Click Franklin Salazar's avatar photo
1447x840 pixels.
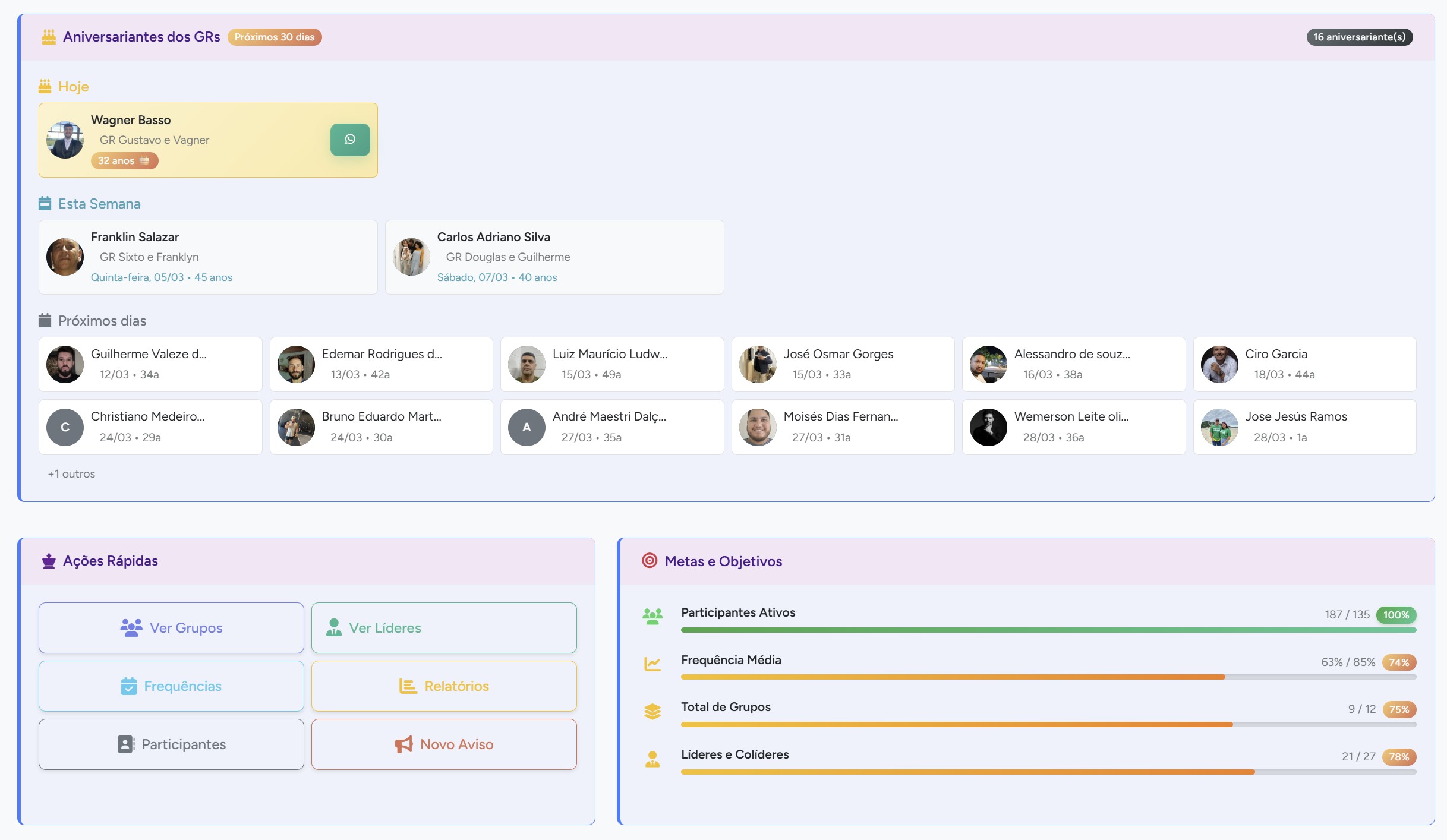pos(65,257)
